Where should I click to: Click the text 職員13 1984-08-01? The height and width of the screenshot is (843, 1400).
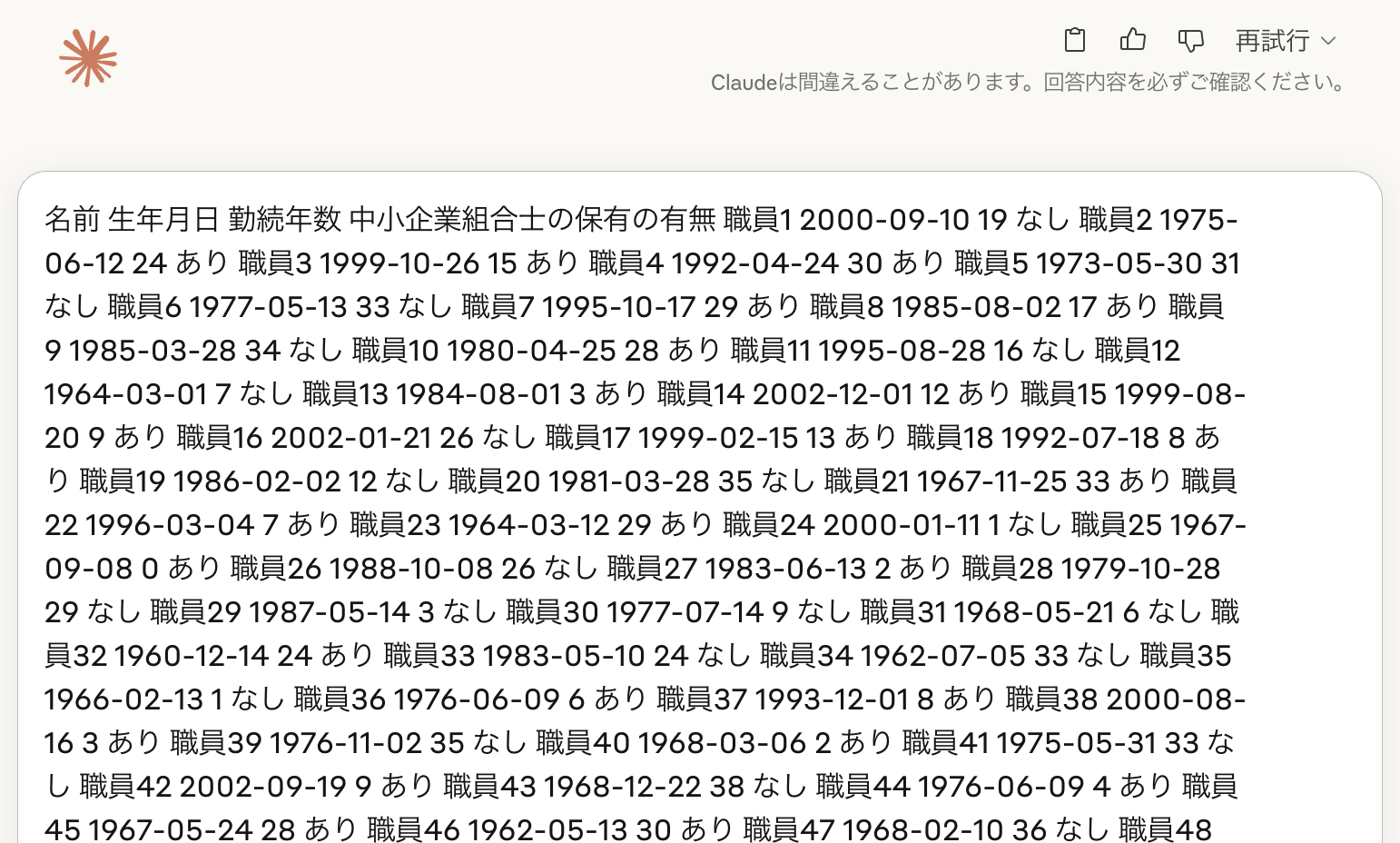432,393
